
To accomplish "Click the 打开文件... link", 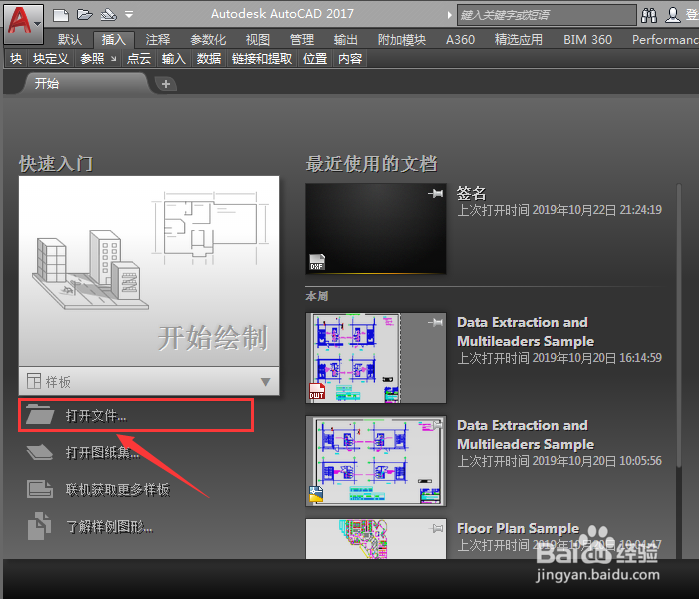I will click(x=96, y=415).
